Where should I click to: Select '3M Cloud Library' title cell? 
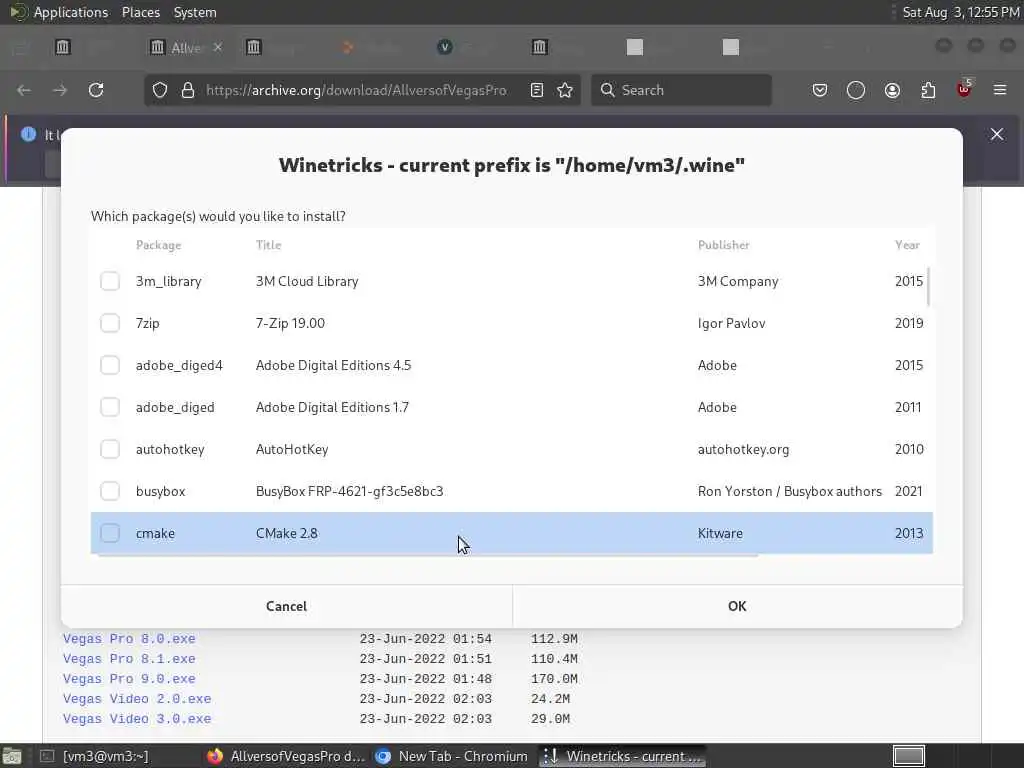click(307, 281)
